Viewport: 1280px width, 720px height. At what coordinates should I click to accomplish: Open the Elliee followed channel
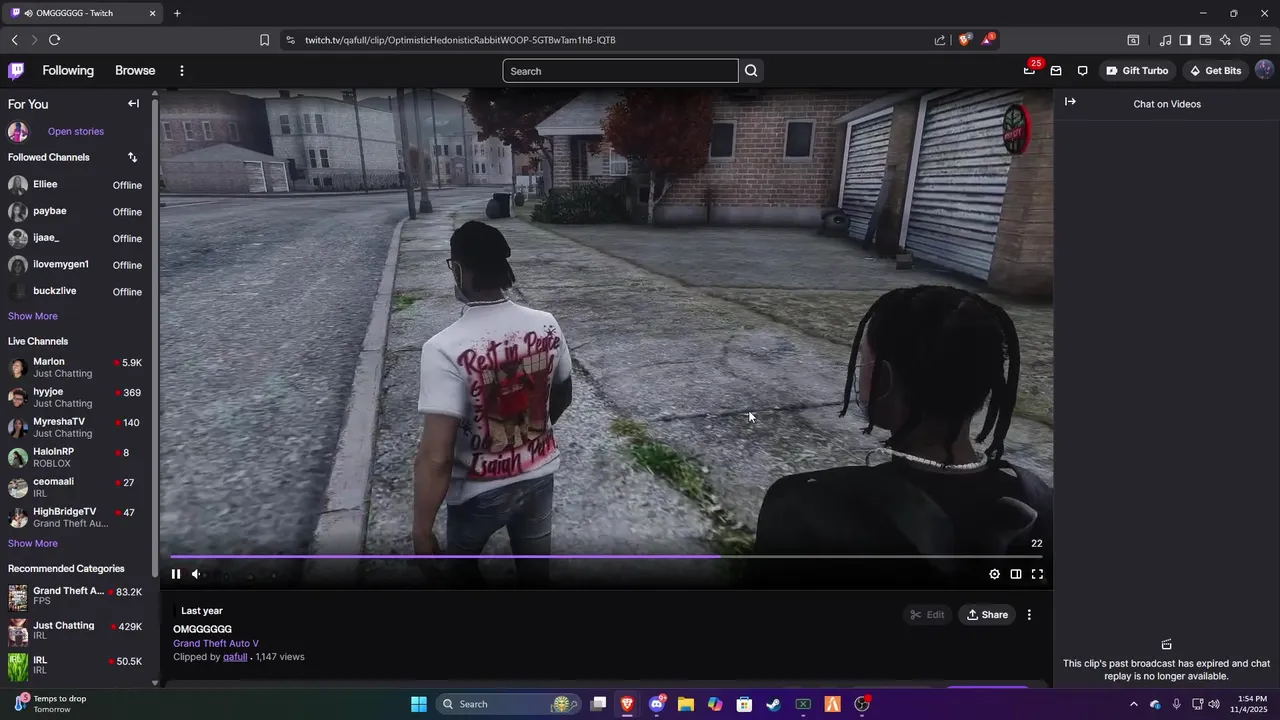coord(76,185)
